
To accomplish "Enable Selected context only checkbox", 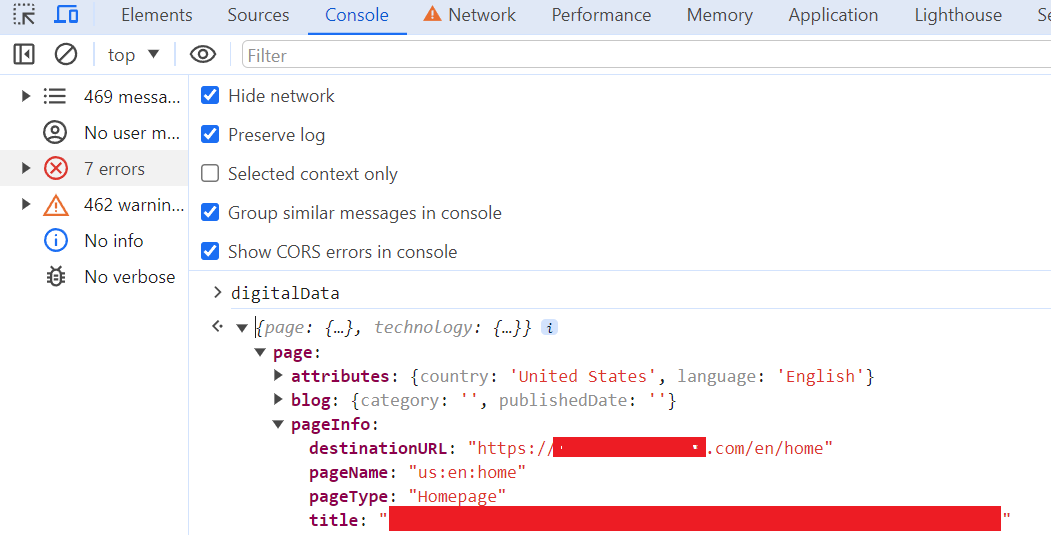I will click(210, 174).
